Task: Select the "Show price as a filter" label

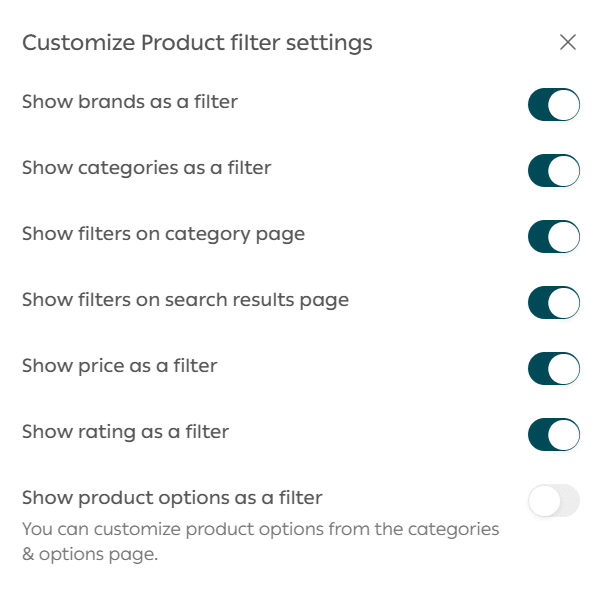Action: pos(119,366)
